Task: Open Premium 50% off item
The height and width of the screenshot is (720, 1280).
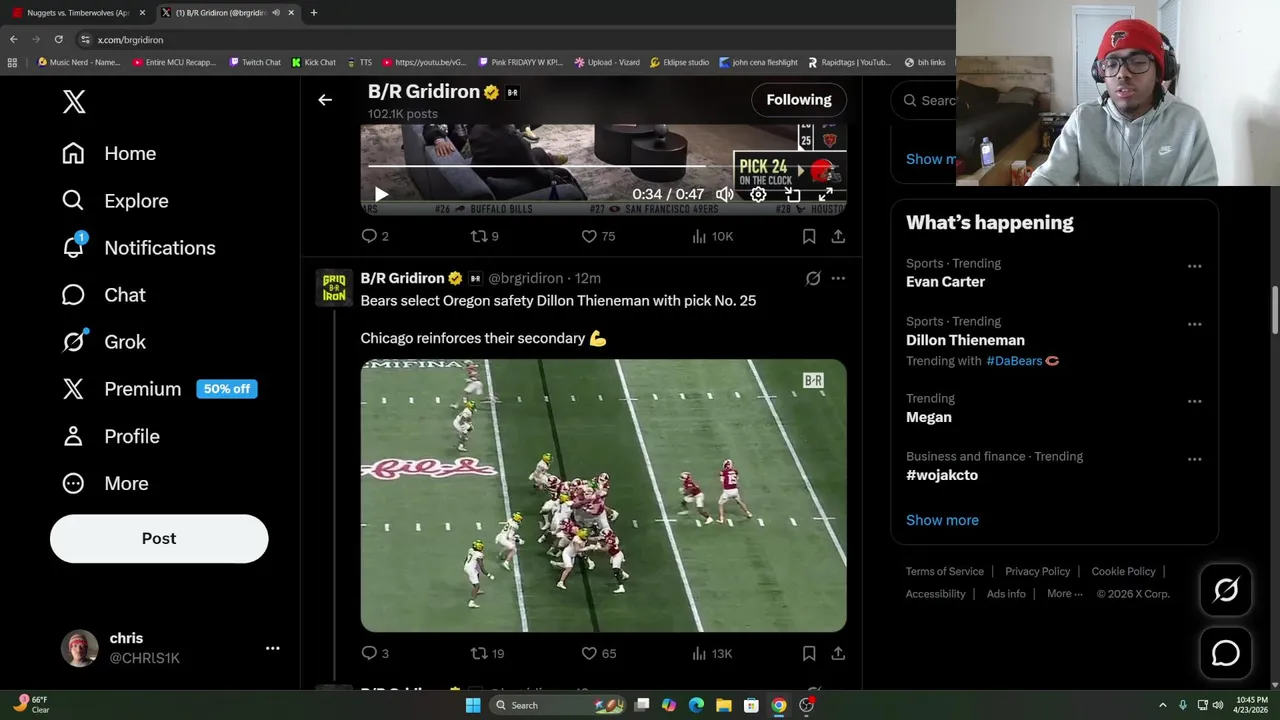Action: 160,388
